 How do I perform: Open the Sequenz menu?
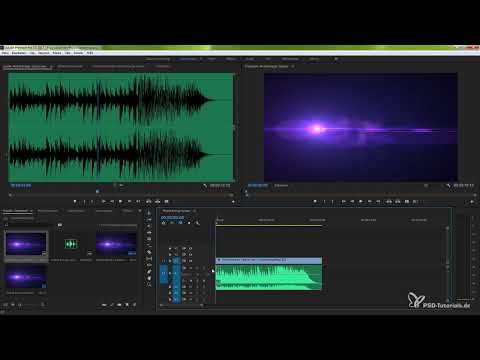(44, 53)
